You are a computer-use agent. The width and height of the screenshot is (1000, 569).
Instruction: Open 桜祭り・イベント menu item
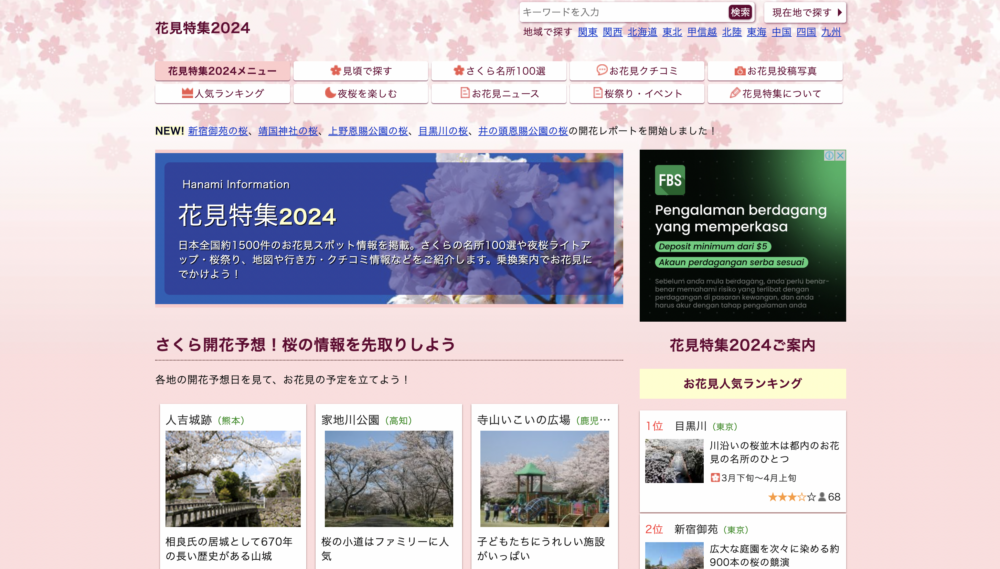click(x=637, y=93)
